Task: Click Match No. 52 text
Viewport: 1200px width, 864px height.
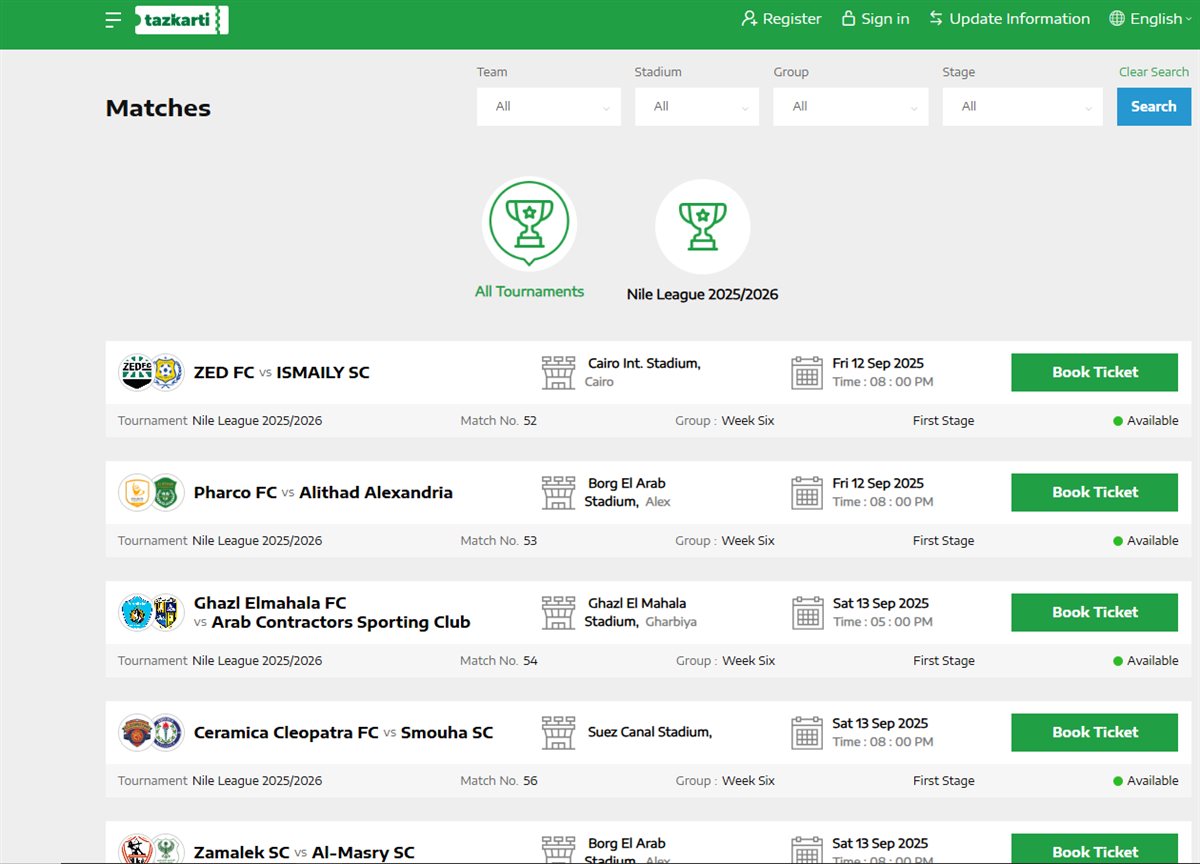Action: [498, 421]
